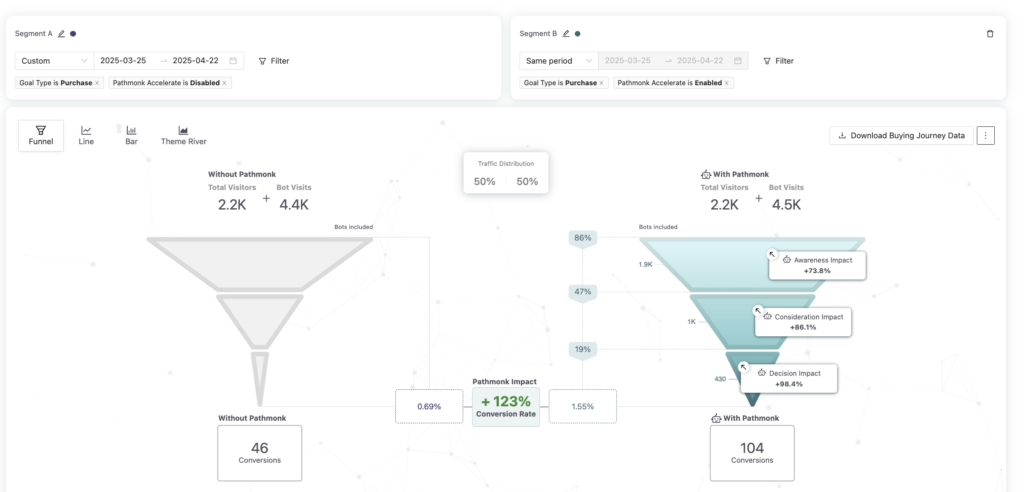1024x492 pixels.
Task: Click Download Buying Journey Data button
Action: coord(901,135)
